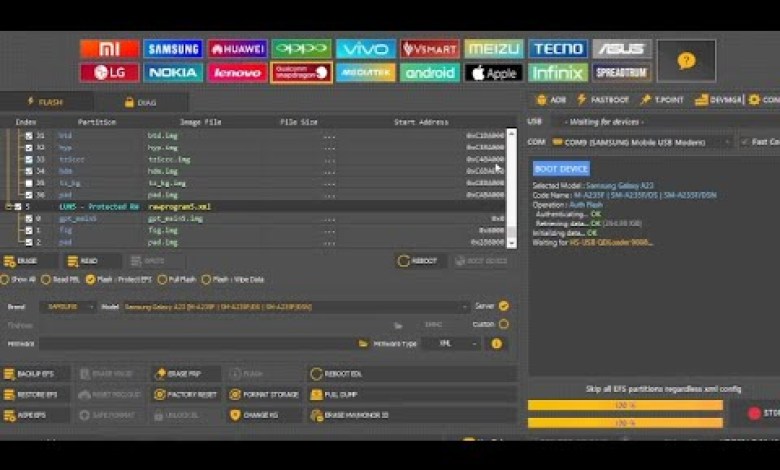The width and height of the screenshot is (780, 470).
Task: Open the COM port dropdown
Action: click(x=641, y=142)
